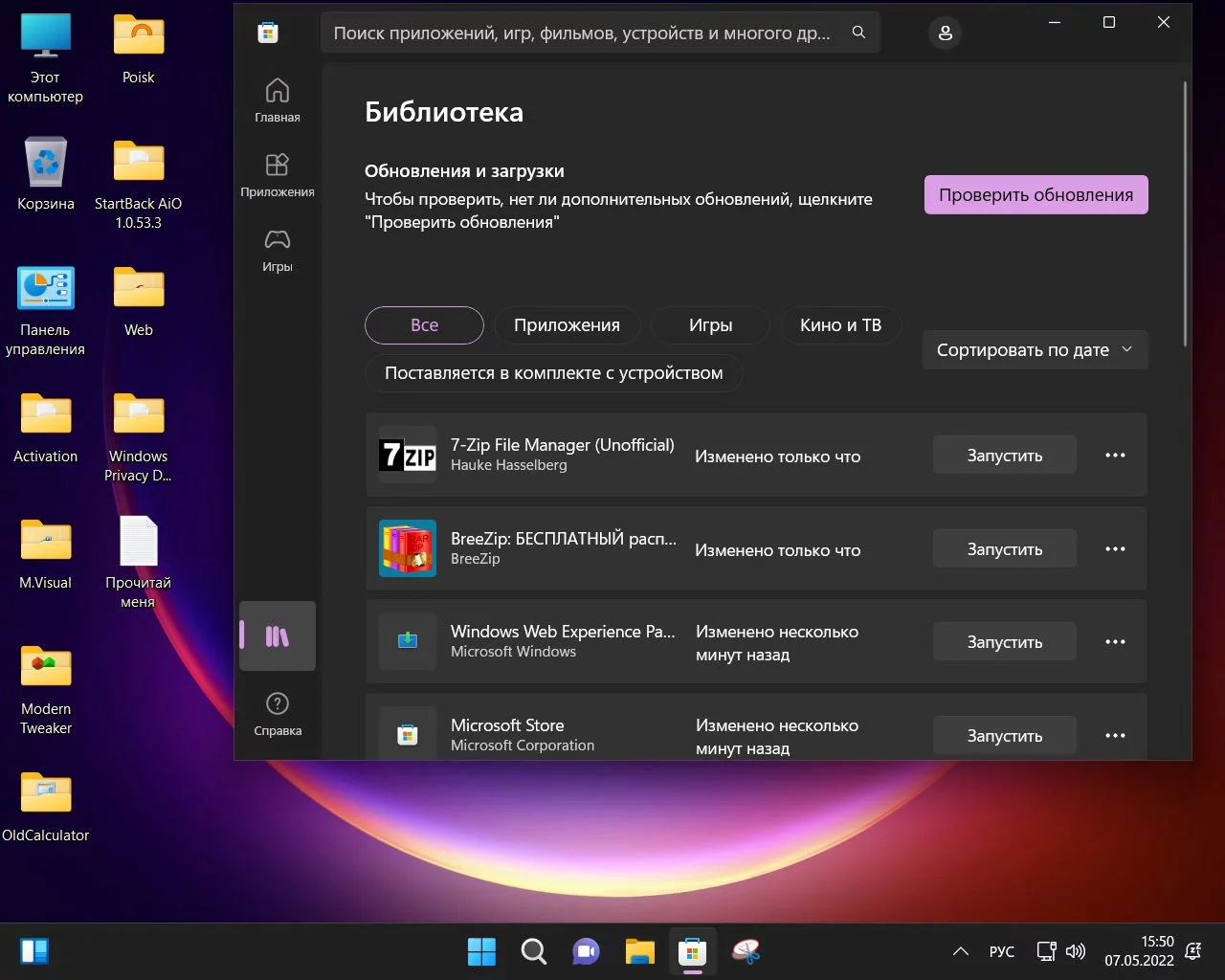Click the Library icon in the sidebar
The image size is (1225, 980).
pyautogui.click(x=277, y=636)
